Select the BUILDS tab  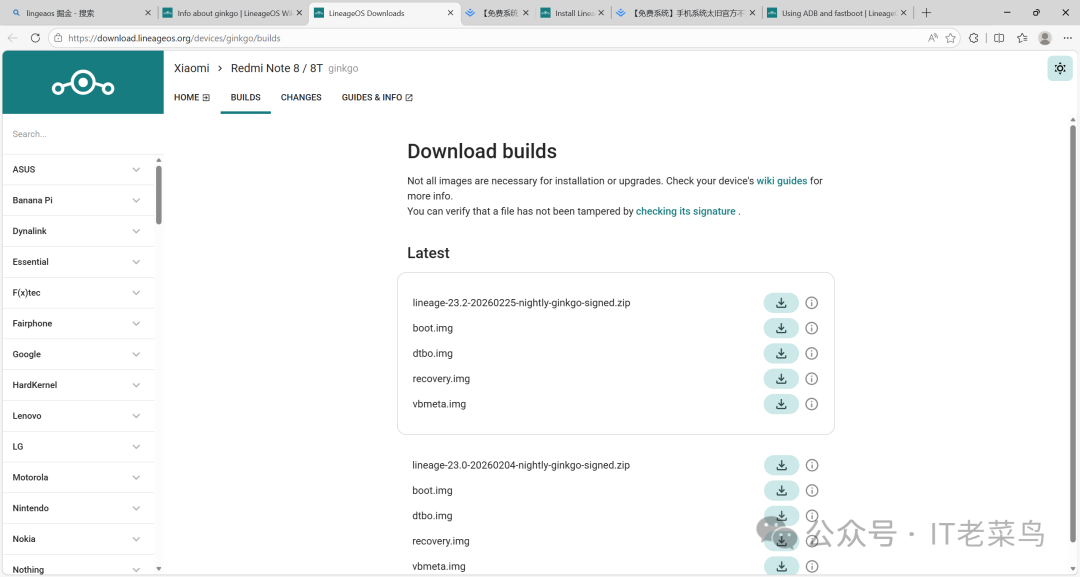coord(245,98)
